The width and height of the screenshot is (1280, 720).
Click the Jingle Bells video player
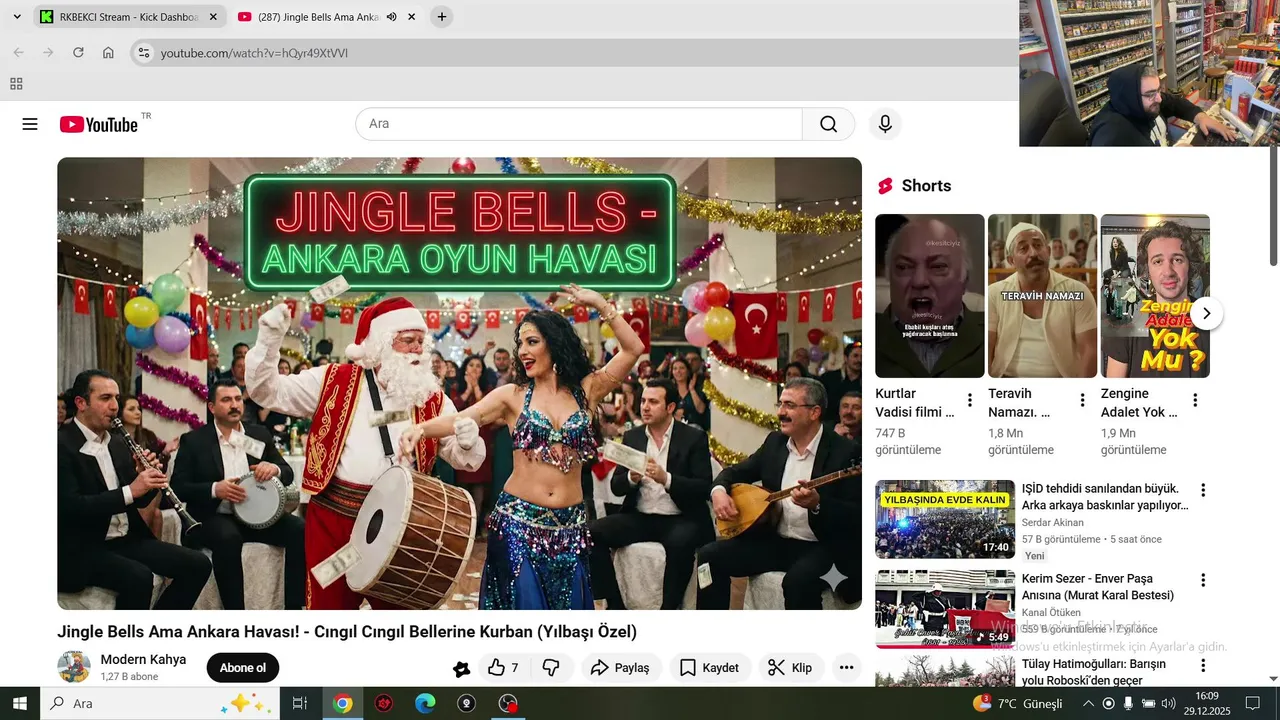tap(459, 383)
